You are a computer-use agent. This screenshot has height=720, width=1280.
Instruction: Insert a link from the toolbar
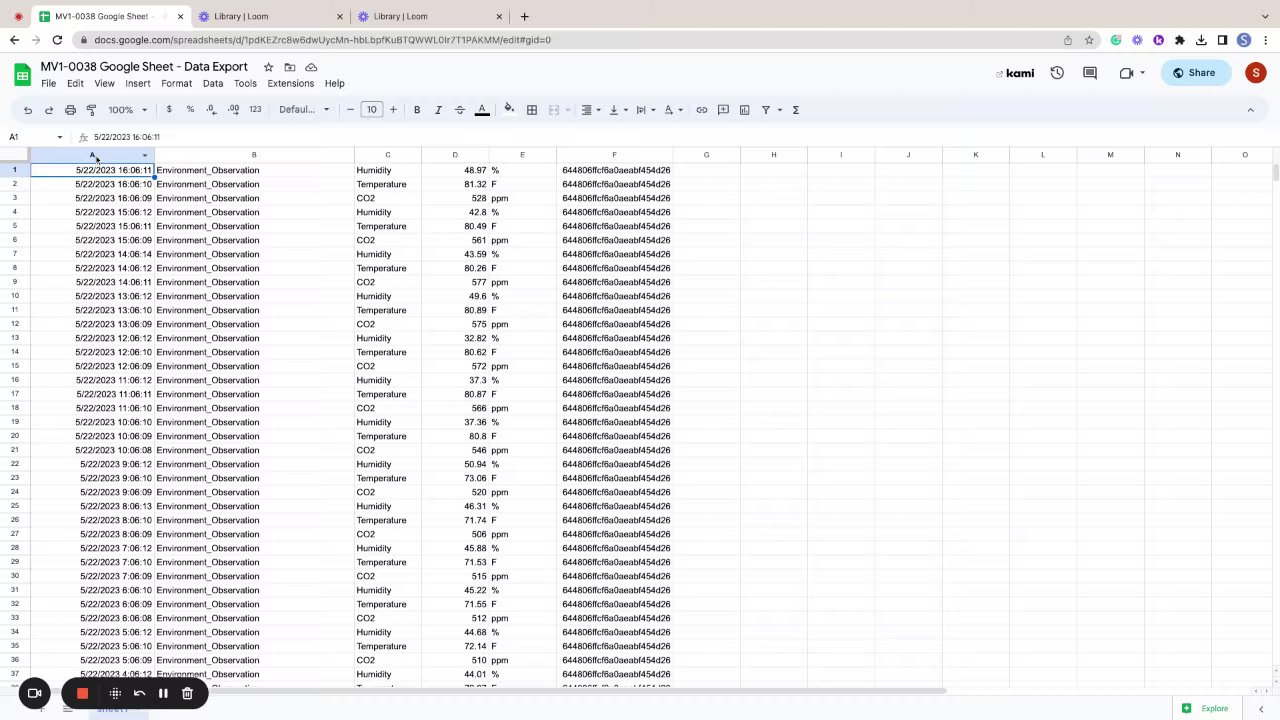(x=702, y=110)
